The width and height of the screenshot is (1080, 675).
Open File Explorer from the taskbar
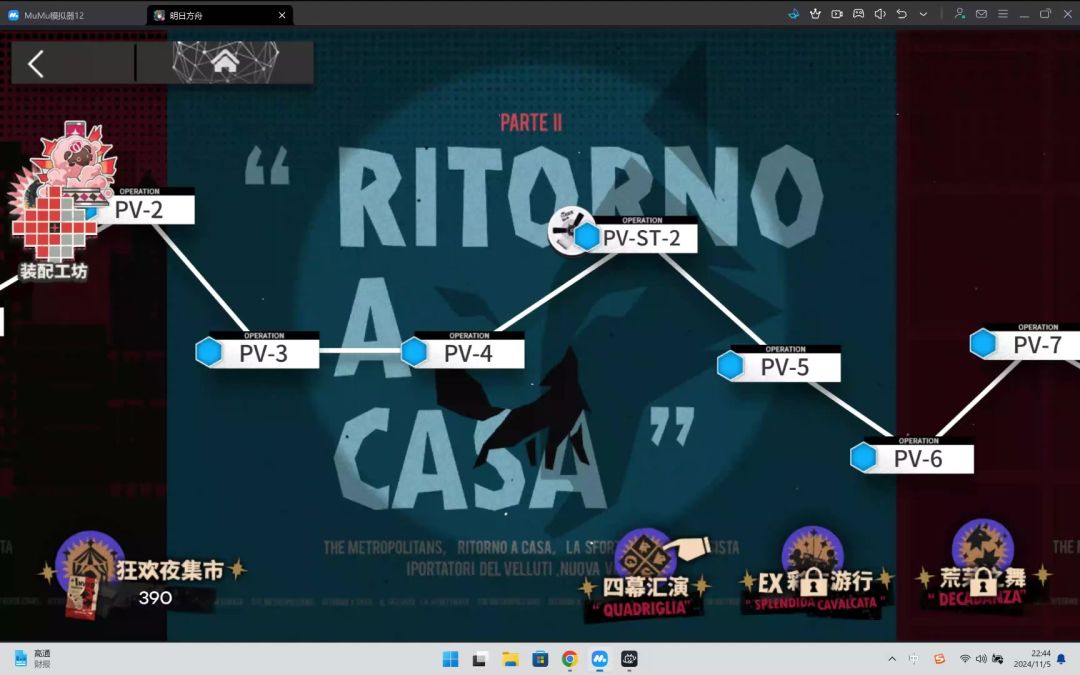[x=510, y=659]
